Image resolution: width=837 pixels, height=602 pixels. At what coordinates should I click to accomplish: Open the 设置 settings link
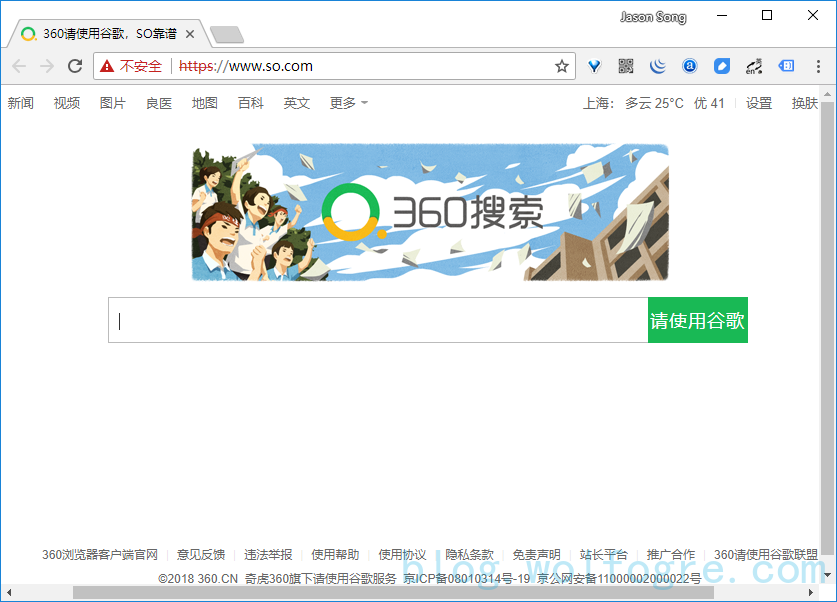pyautogui.click(x=759, y=103)
